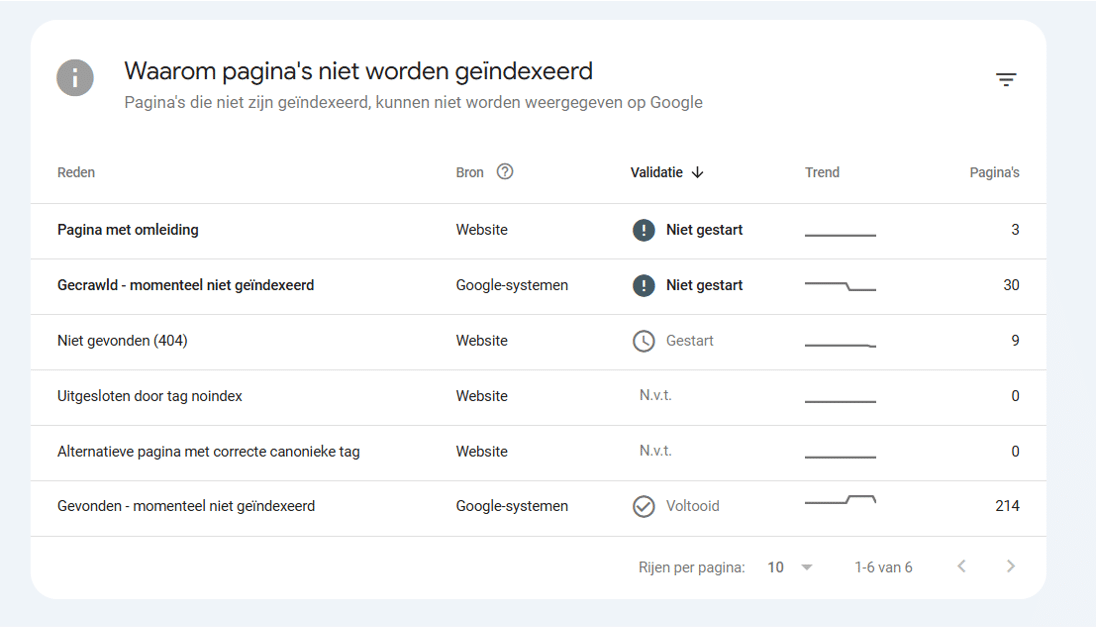1096x627 pixels.
Task: Go to the next page arrow
Action: pos(1011,566)
